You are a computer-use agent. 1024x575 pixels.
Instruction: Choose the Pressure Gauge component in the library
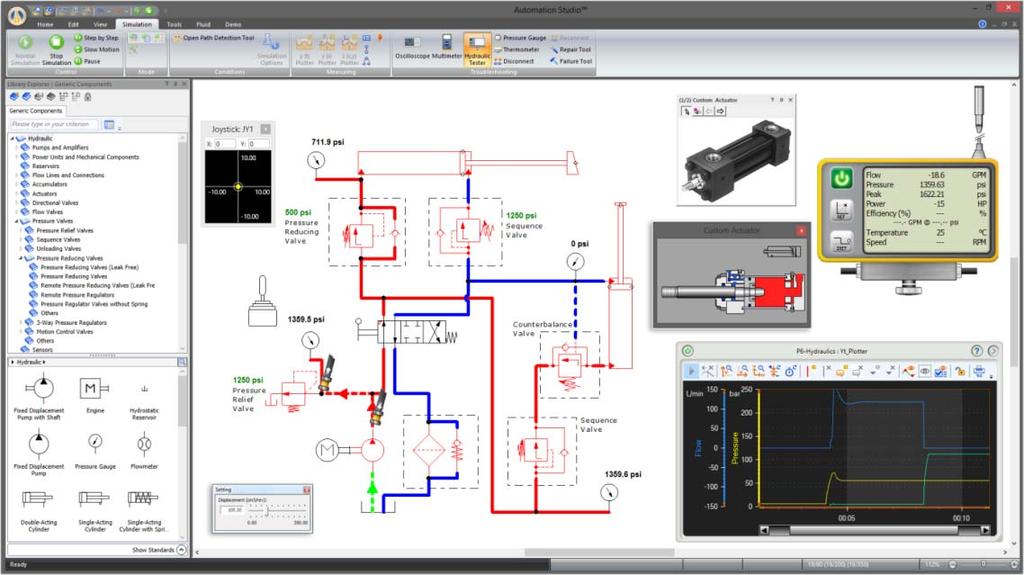95,449
